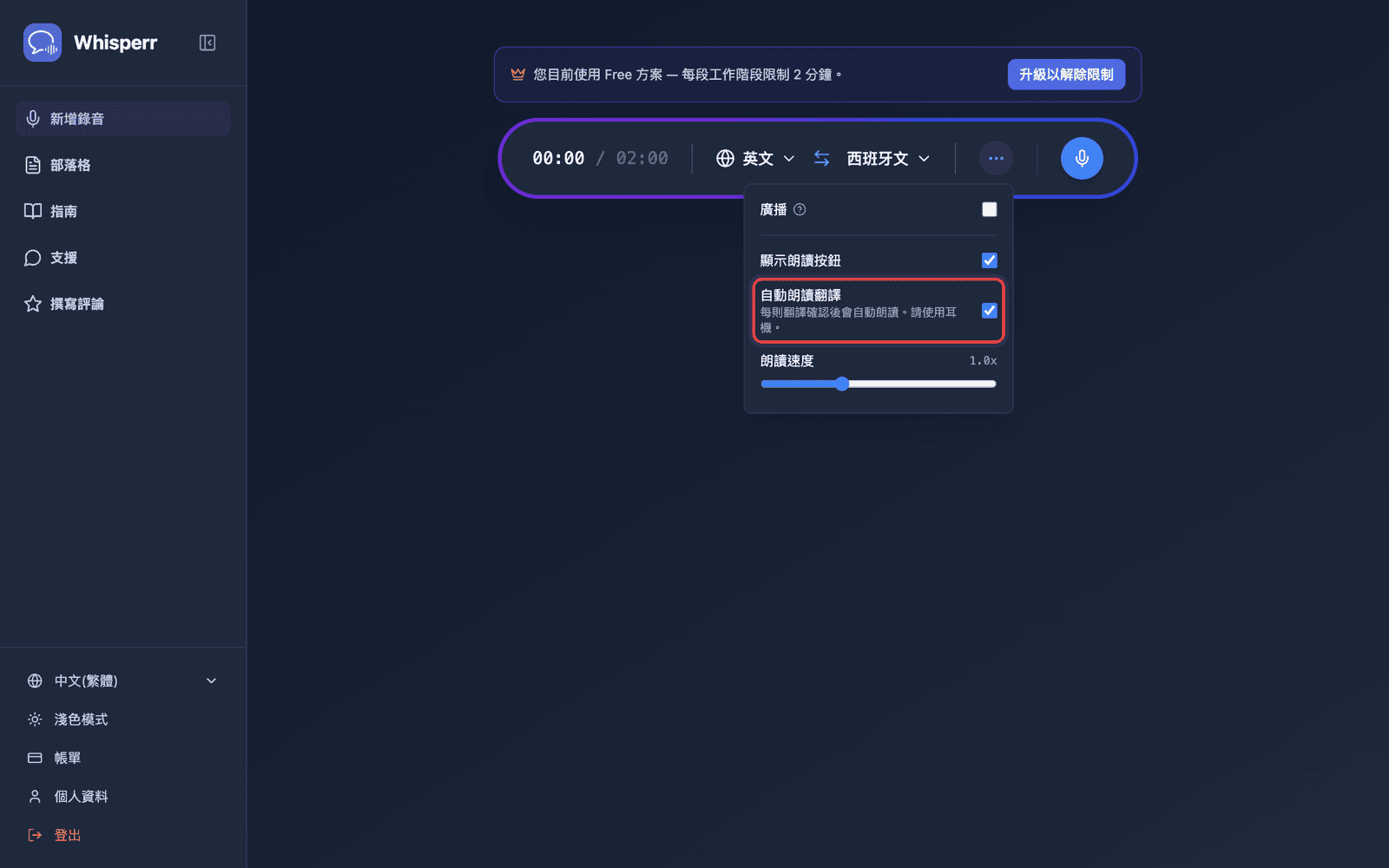The height and width of the screenshot is (868, 1389).
Task: Open 部落格 in the sidebar
Action: pos(122,165)
